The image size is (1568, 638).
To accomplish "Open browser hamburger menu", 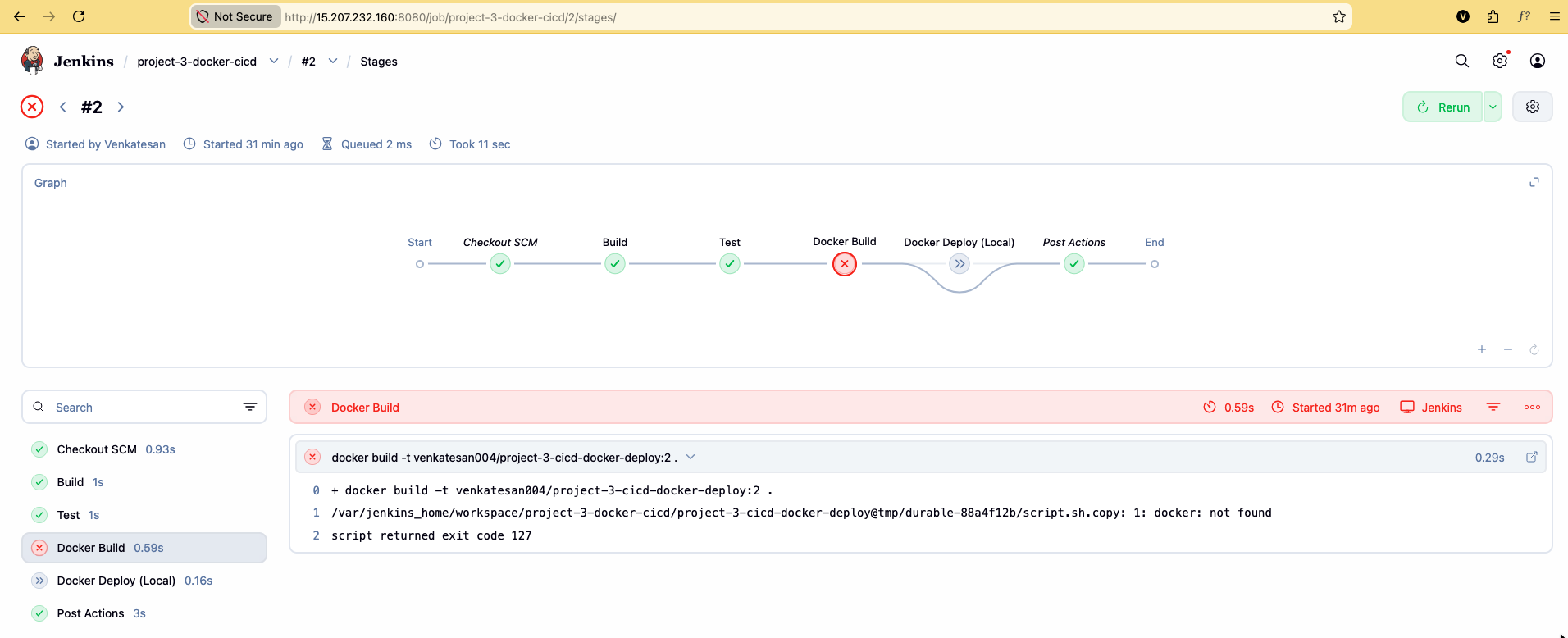I will click(x=1554, y=16).
